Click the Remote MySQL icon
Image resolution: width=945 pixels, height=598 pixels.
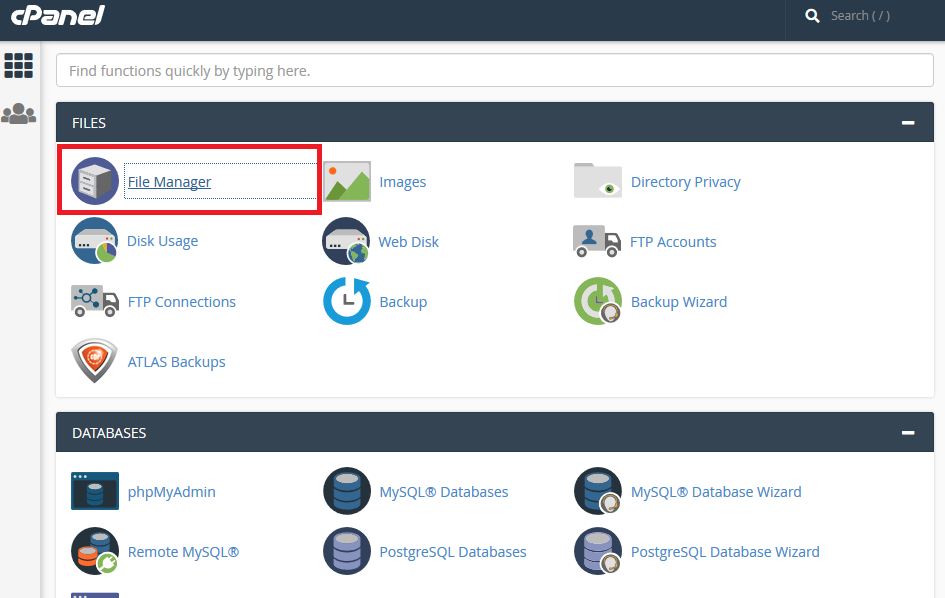[95, 551]
